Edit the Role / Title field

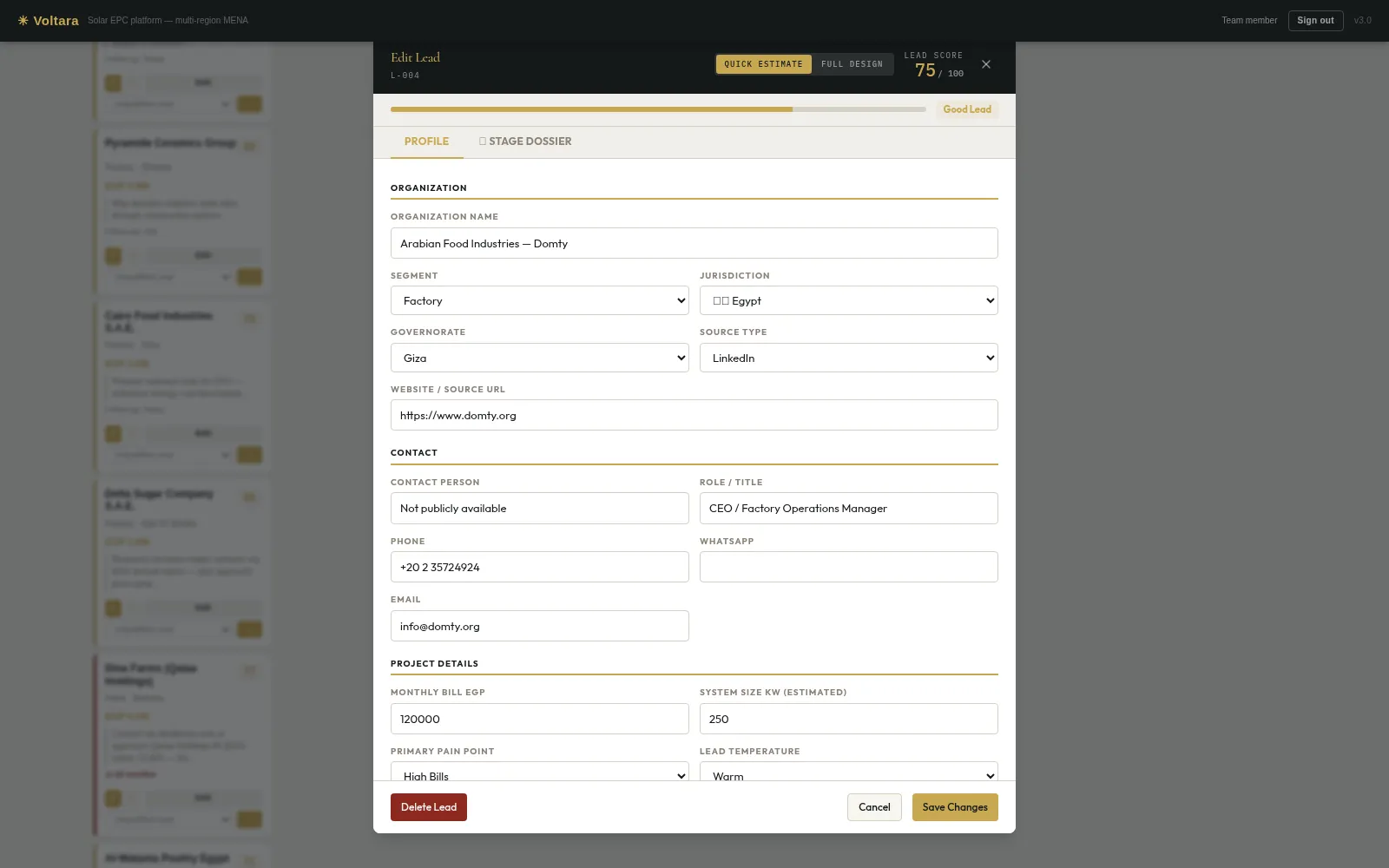[849, 509]
